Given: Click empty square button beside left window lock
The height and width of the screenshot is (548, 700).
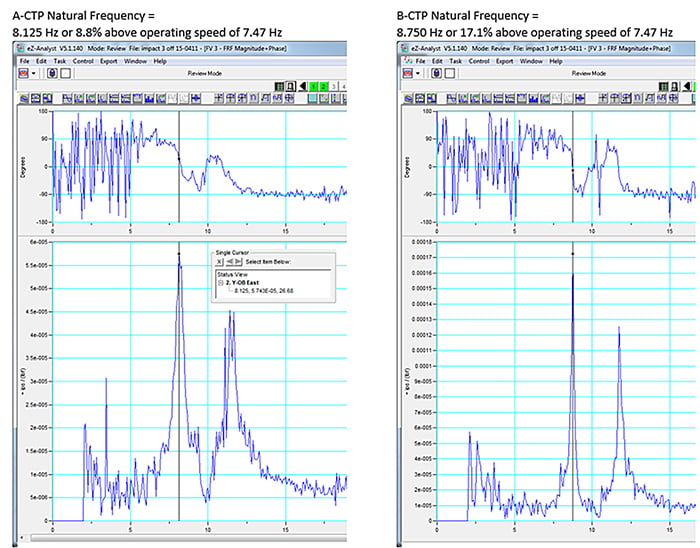Looking at the screenshot, I should click(x=66, y=73).
